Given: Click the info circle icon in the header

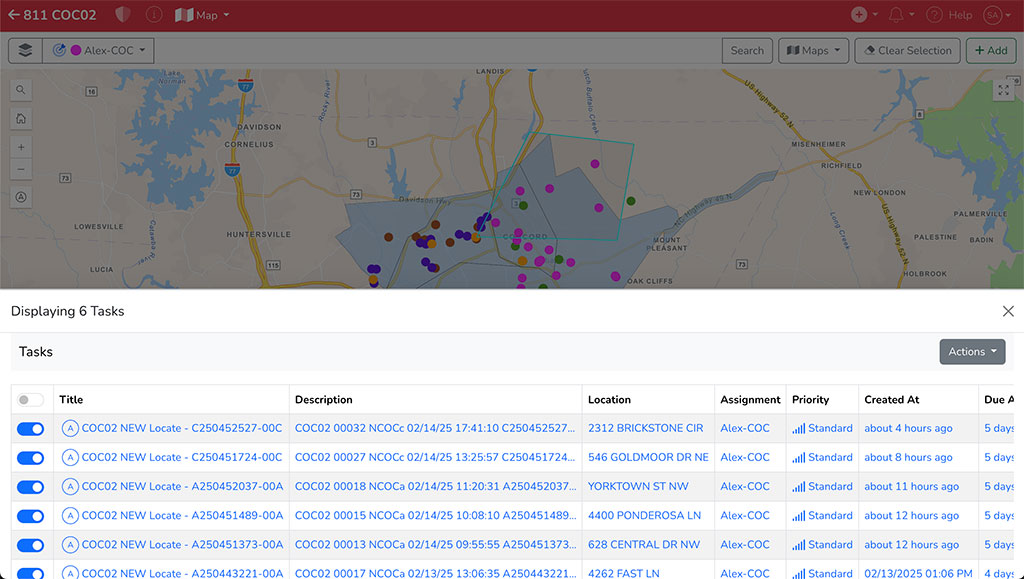Looking at the screenshot, I should tap(154, 15).
